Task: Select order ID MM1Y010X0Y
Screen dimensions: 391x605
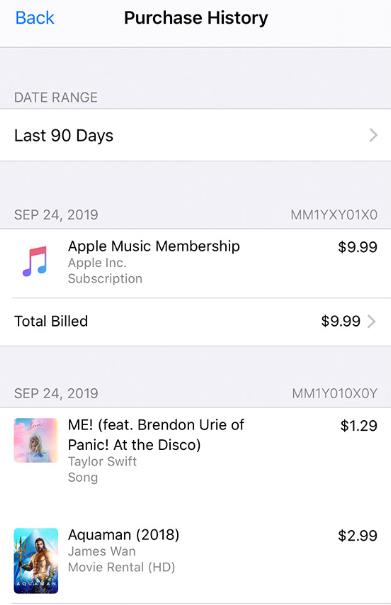Action: (x=334, y=394)
